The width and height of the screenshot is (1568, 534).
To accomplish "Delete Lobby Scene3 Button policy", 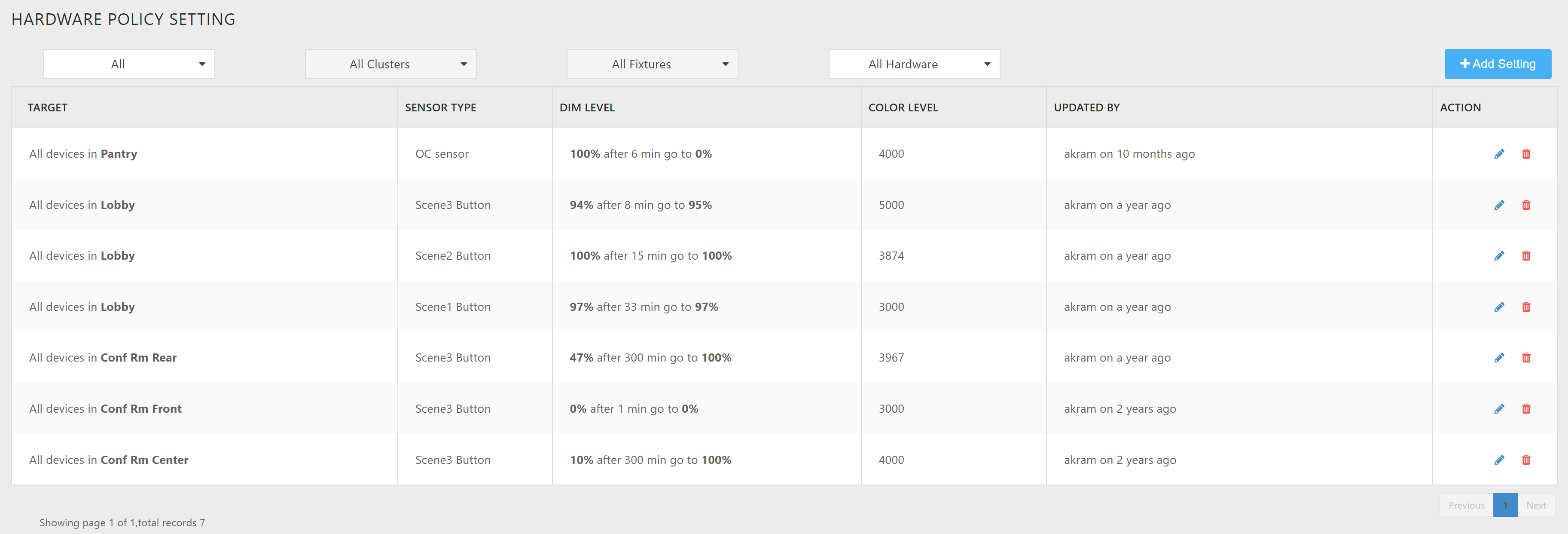I will 1525,205.
